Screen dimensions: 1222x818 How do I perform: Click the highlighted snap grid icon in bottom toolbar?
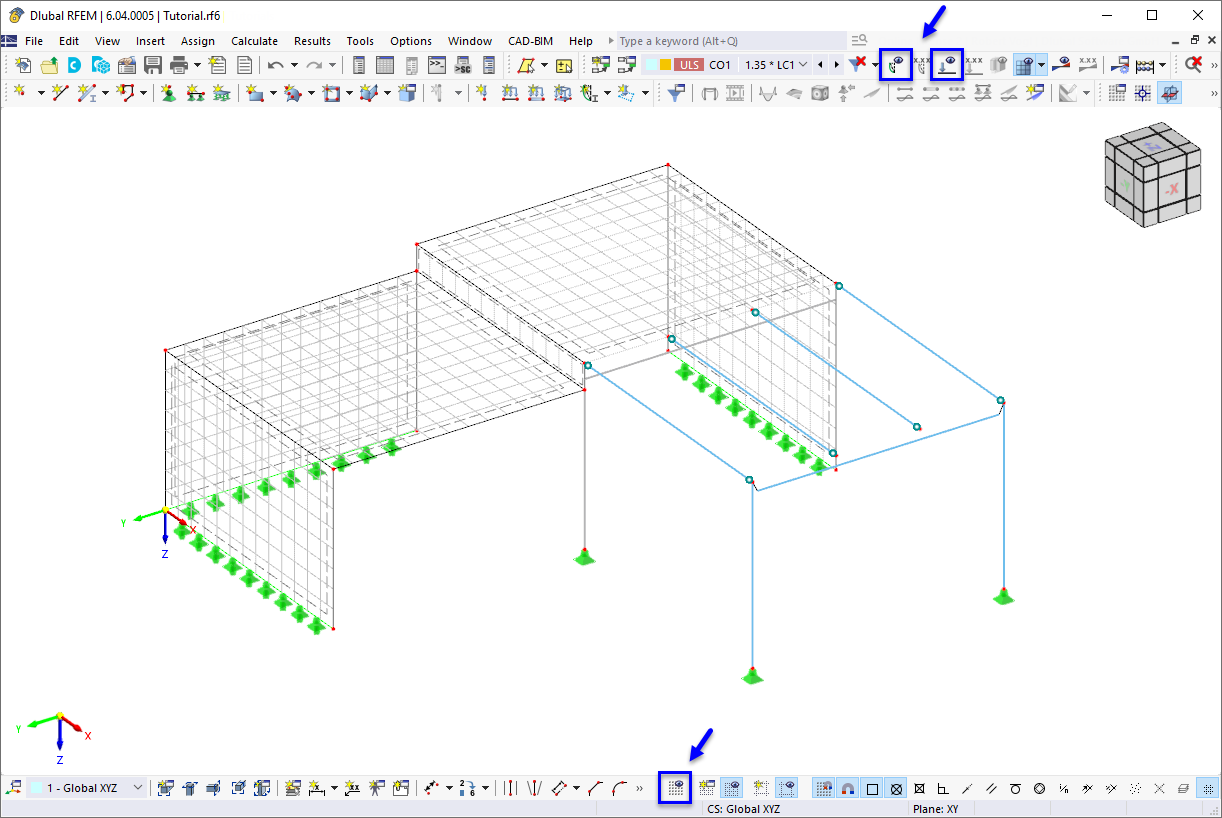[675, 788]
